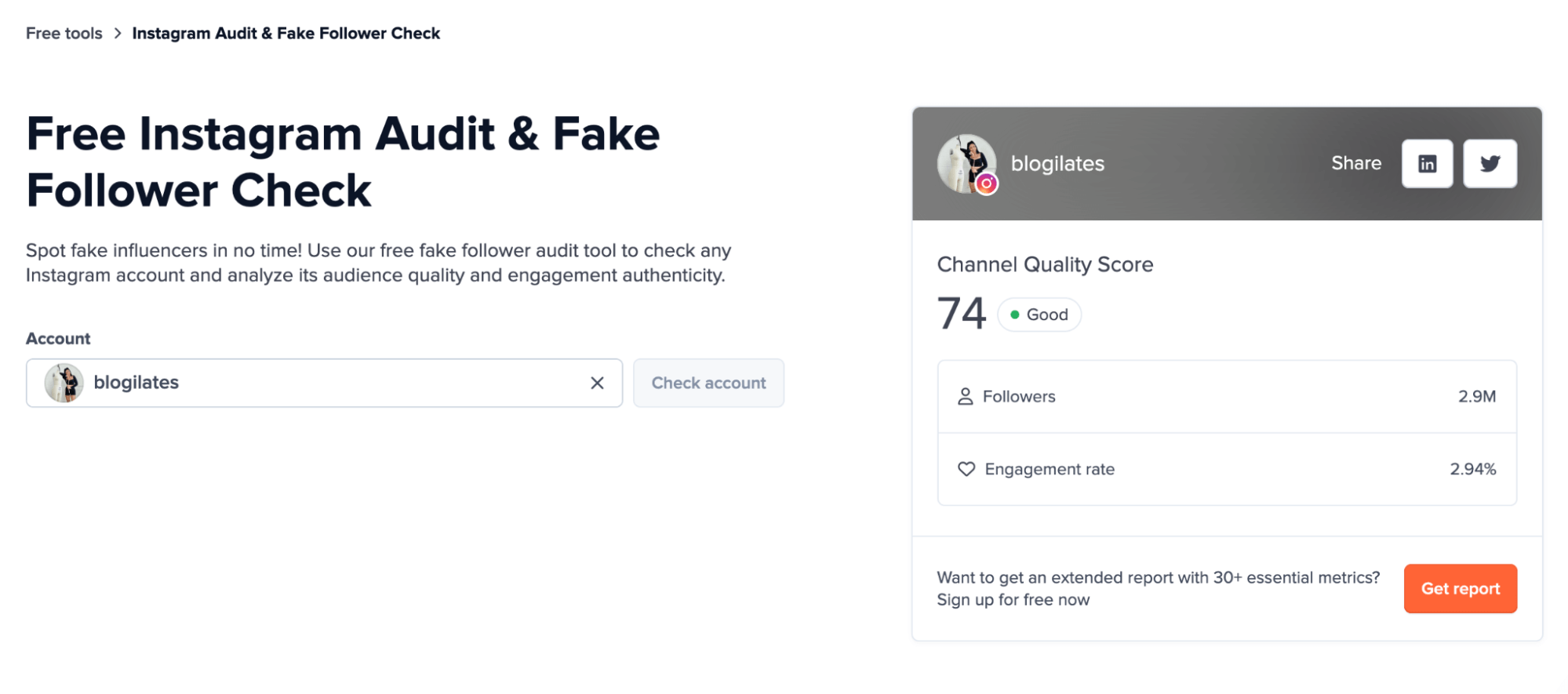Select the Instagram Audit breadcrumb item

click(286, 33)
